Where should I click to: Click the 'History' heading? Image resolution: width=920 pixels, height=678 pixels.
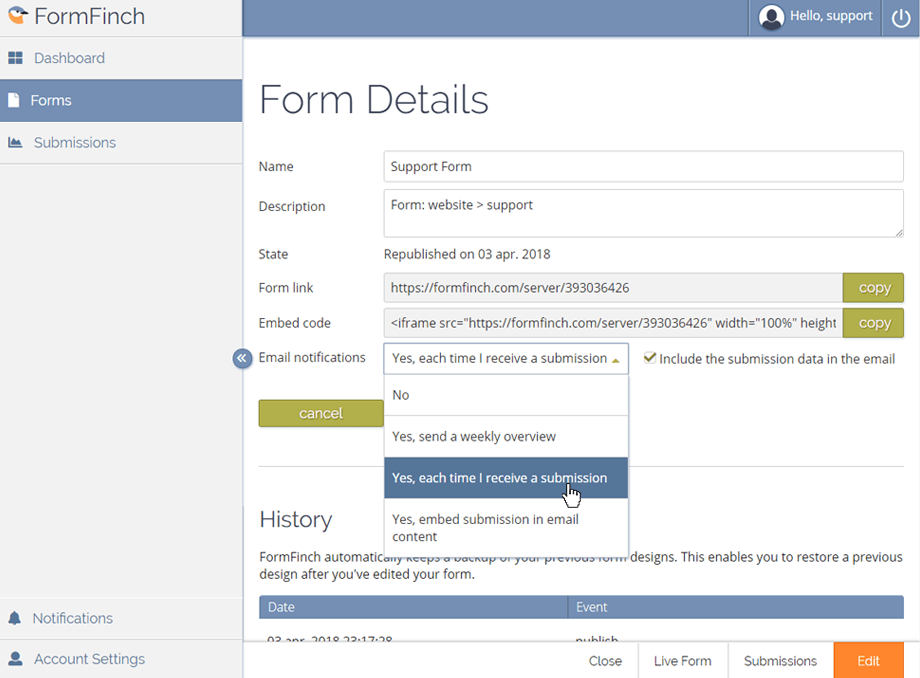click(296, 519)
